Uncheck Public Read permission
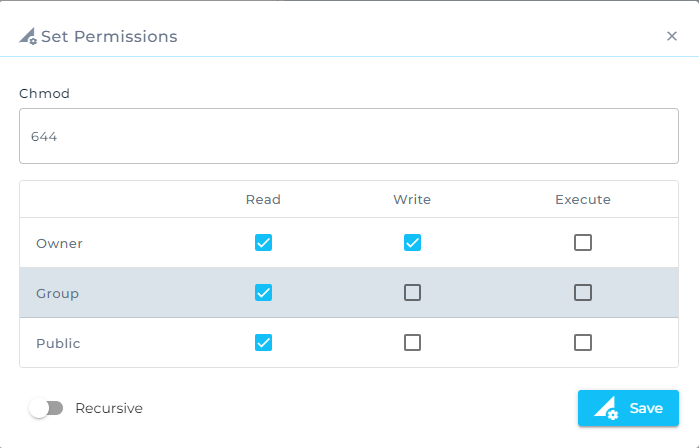 point(263,342)
